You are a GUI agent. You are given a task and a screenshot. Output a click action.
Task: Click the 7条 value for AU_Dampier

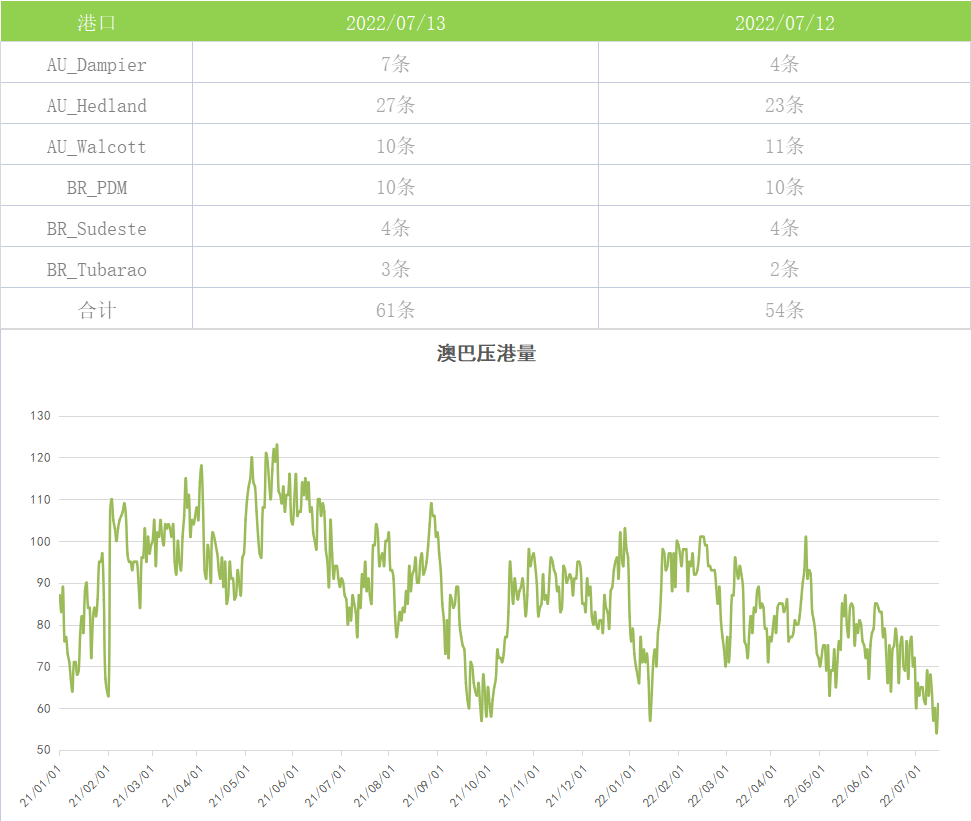(395, 65)
